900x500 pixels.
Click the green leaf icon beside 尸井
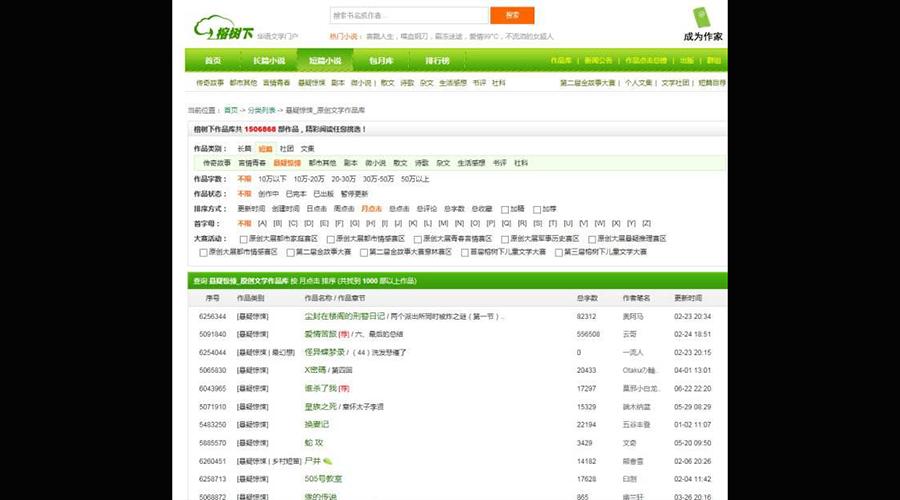(x=327, y=461)
